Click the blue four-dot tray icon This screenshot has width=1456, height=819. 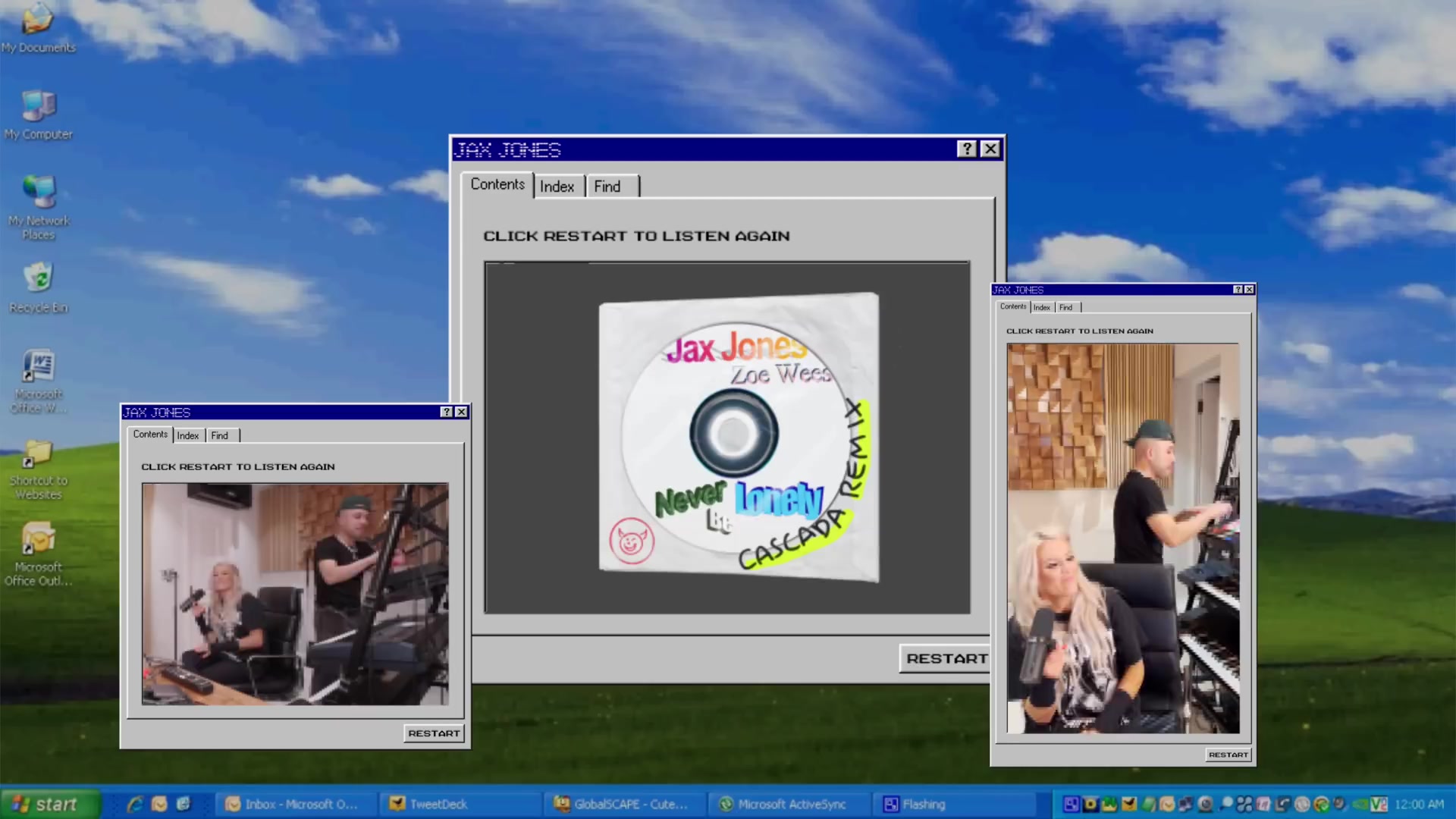coord(1244,805)
